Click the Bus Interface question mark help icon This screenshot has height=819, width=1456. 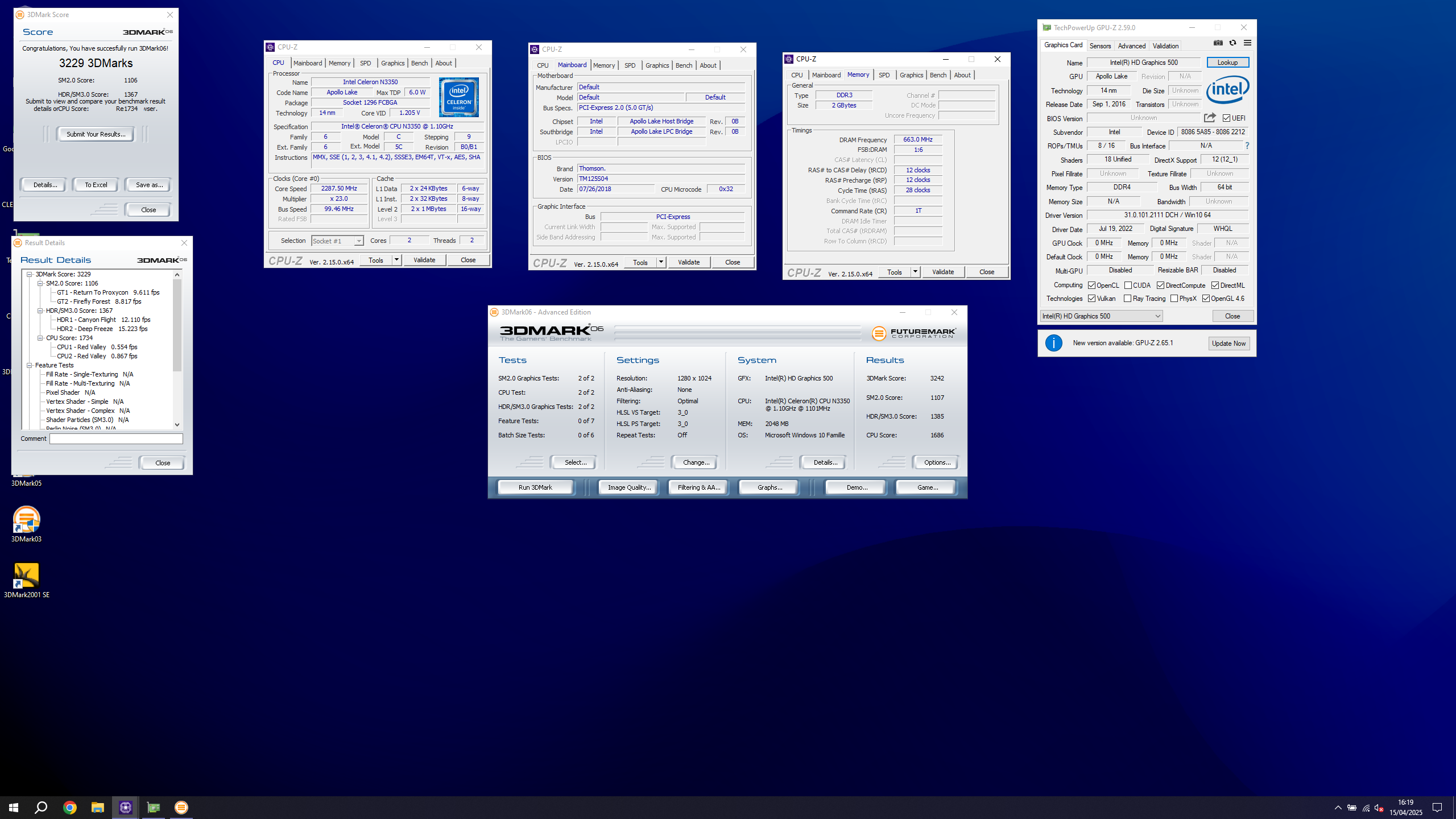(1247, 146)
